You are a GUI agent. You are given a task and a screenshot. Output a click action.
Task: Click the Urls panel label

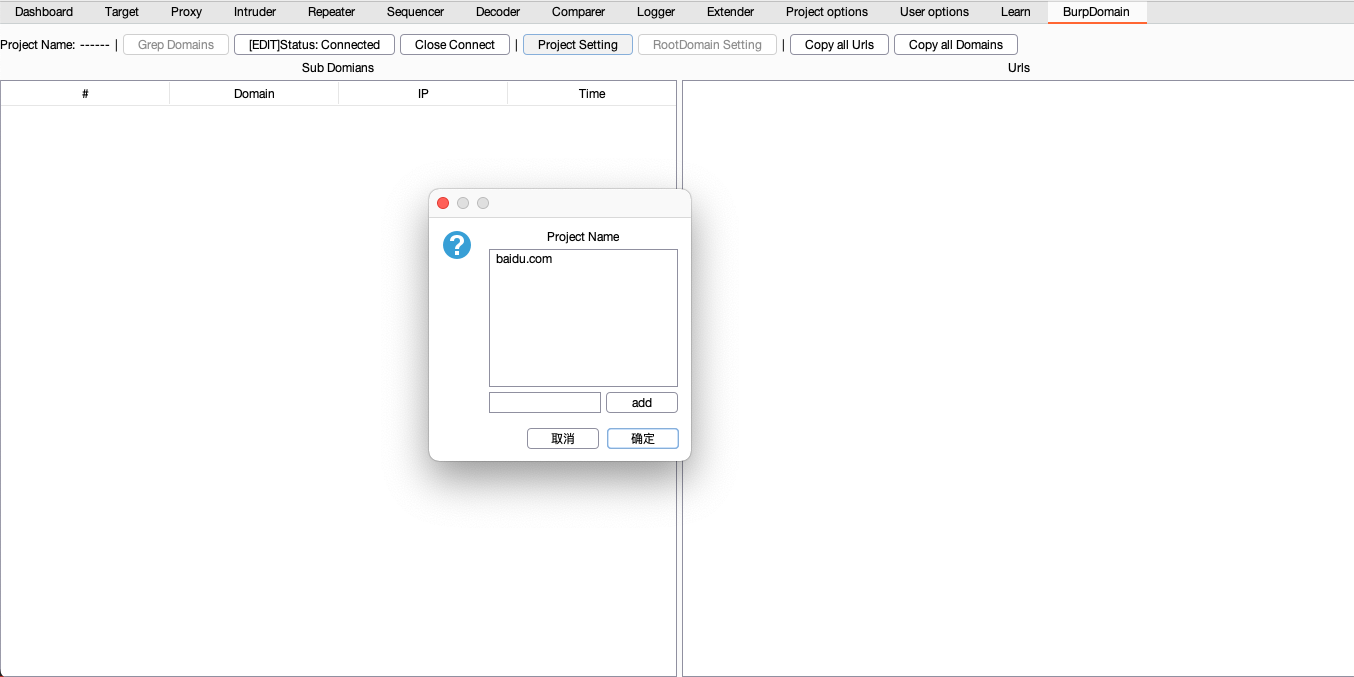pyautogui.click(x=1019, y=68)
